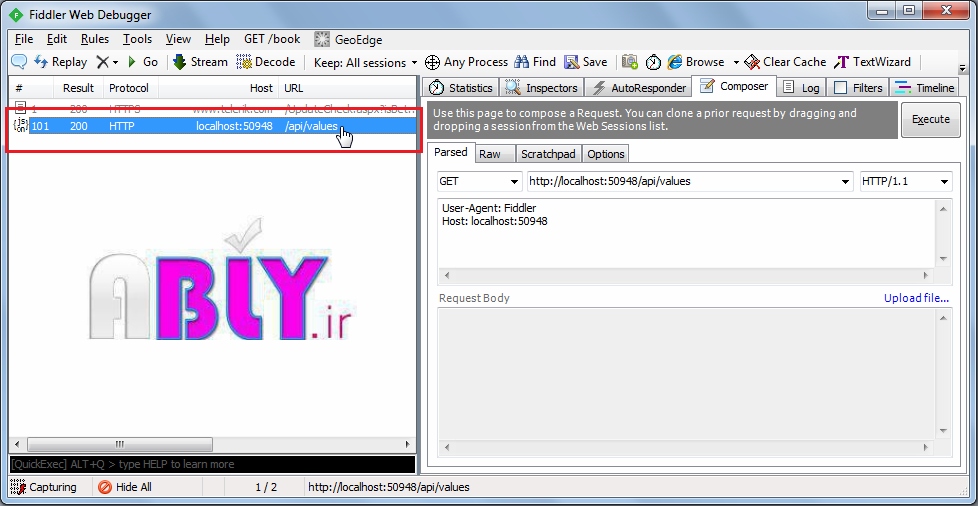Open the View menu

click(178, 39)
